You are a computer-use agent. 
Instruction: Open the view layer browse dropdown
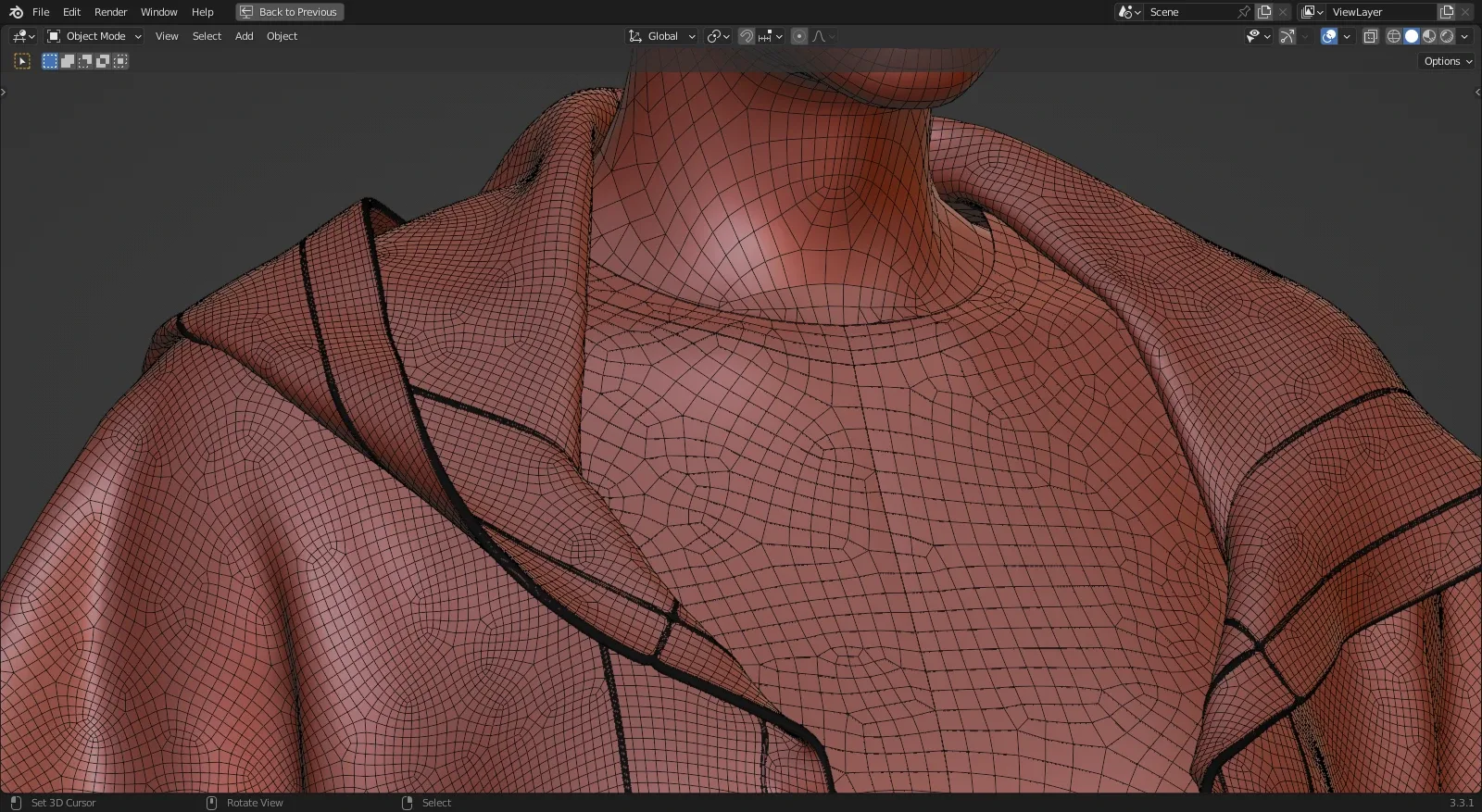tap(1312, 12)
